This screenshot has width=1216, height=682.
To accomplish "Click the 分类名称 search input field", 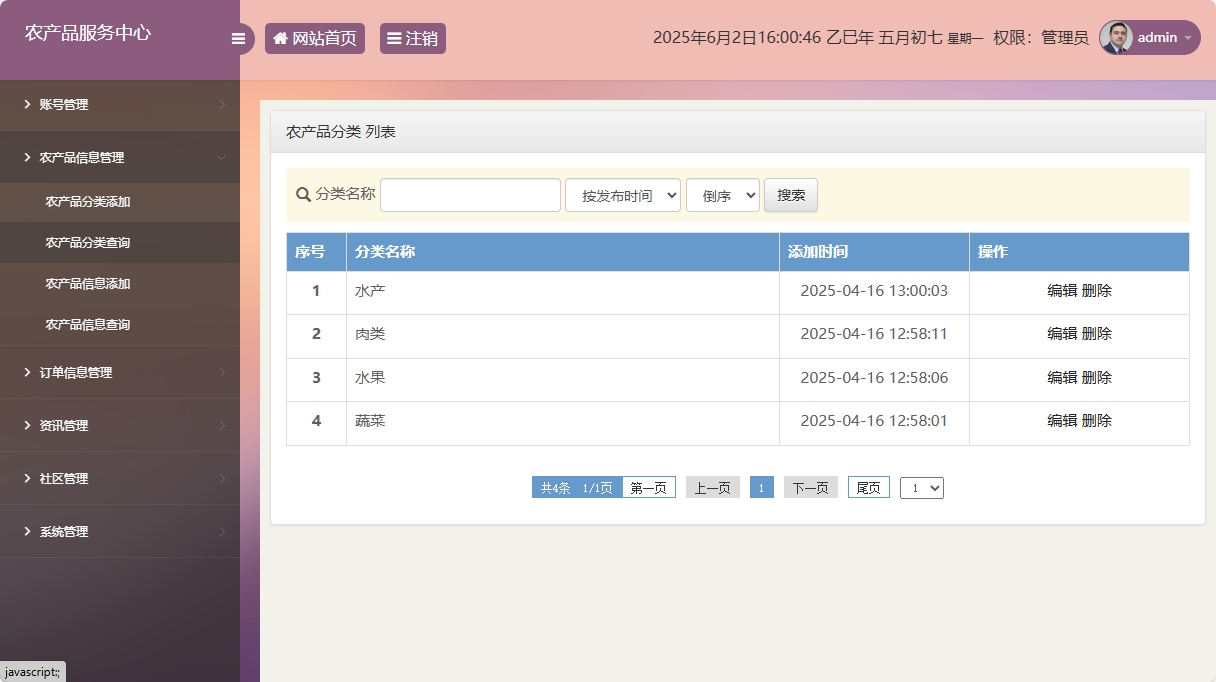I will click(469, 195).
